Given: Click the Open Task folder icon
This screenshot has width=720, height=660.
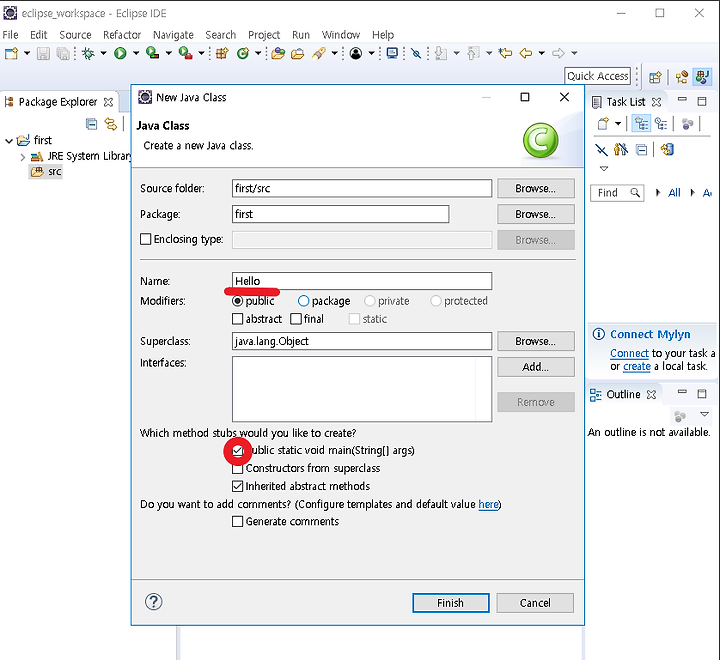Looking at the screenshot, I should [298, 53].
